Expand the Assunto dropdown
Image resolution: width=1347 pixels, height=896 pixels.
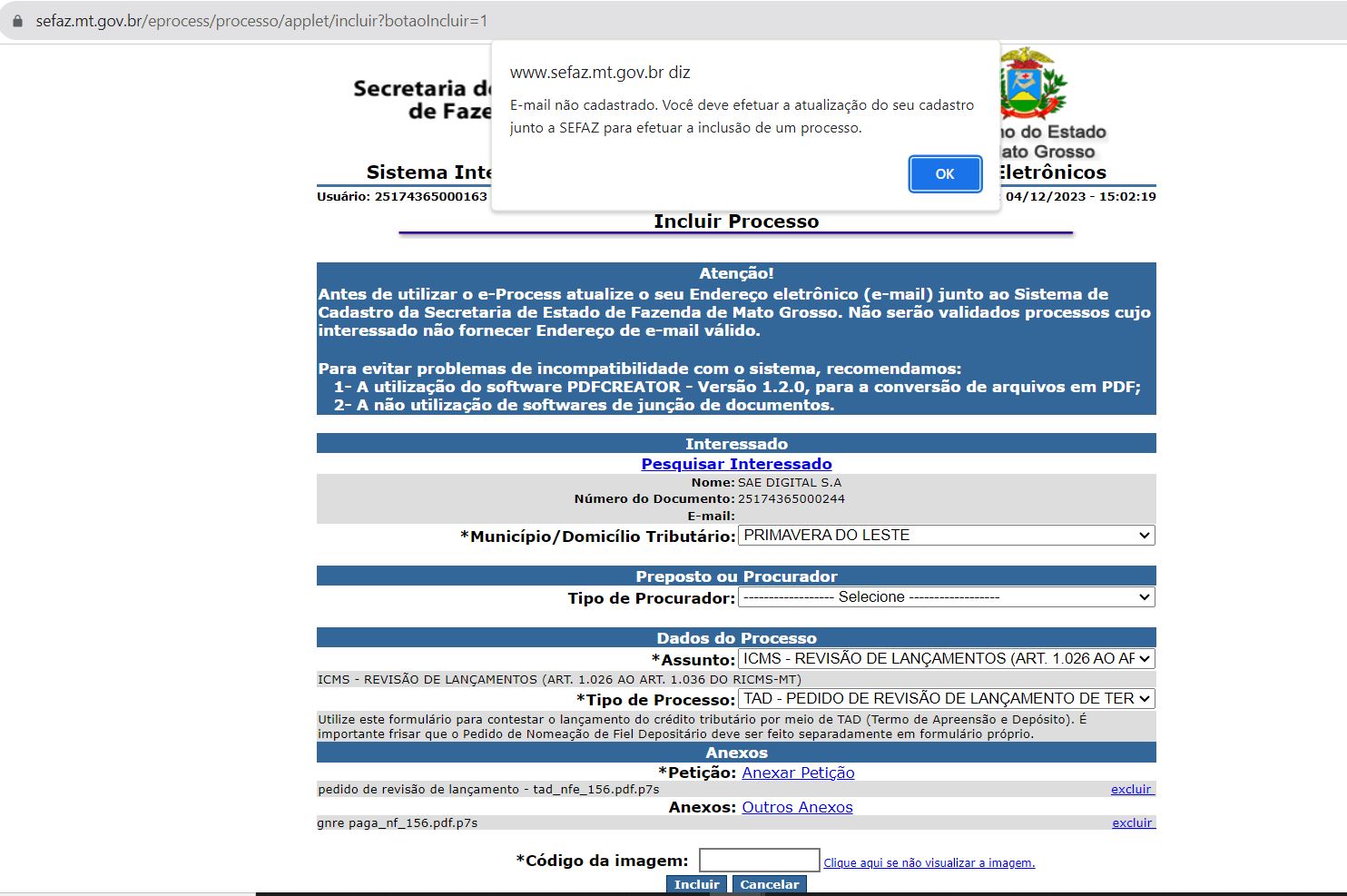(946, 659)
